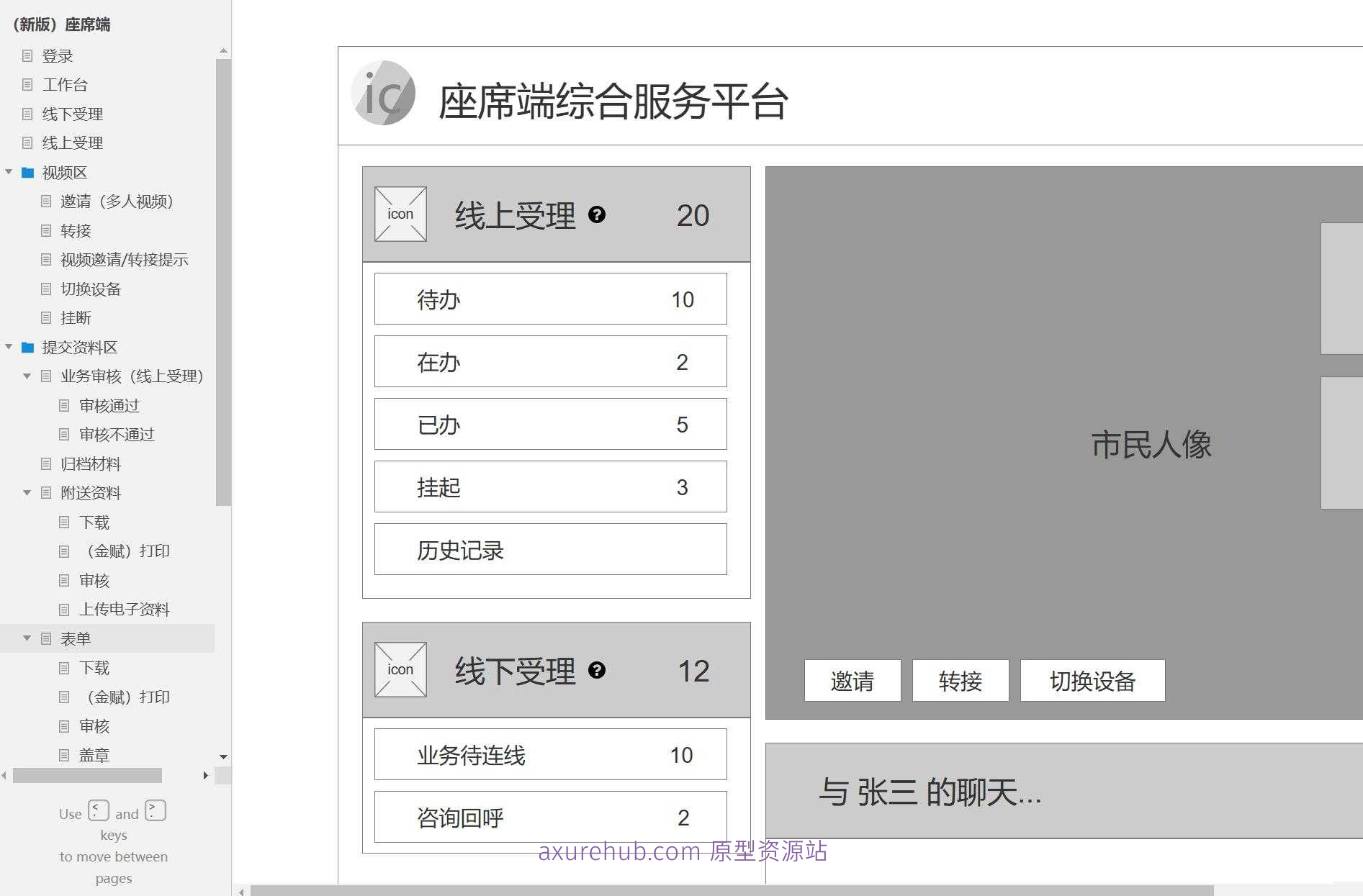The height and width of the screenshot is (896, 1363).
Task: Click the page icon beside 盖章
Action: [63, 754]
